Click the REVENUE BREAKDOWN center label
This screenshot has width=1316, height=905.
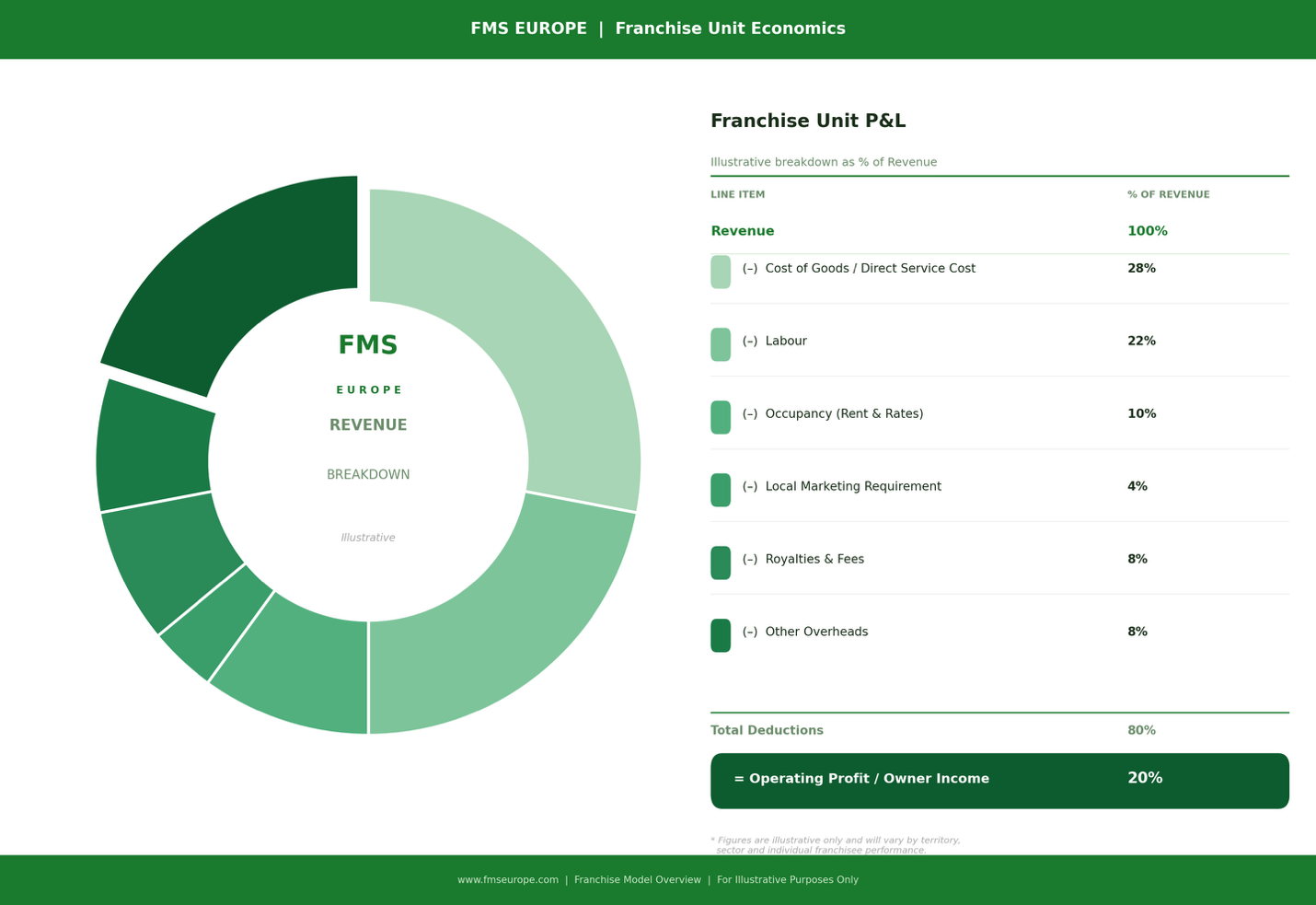click(x=368, y=449)
